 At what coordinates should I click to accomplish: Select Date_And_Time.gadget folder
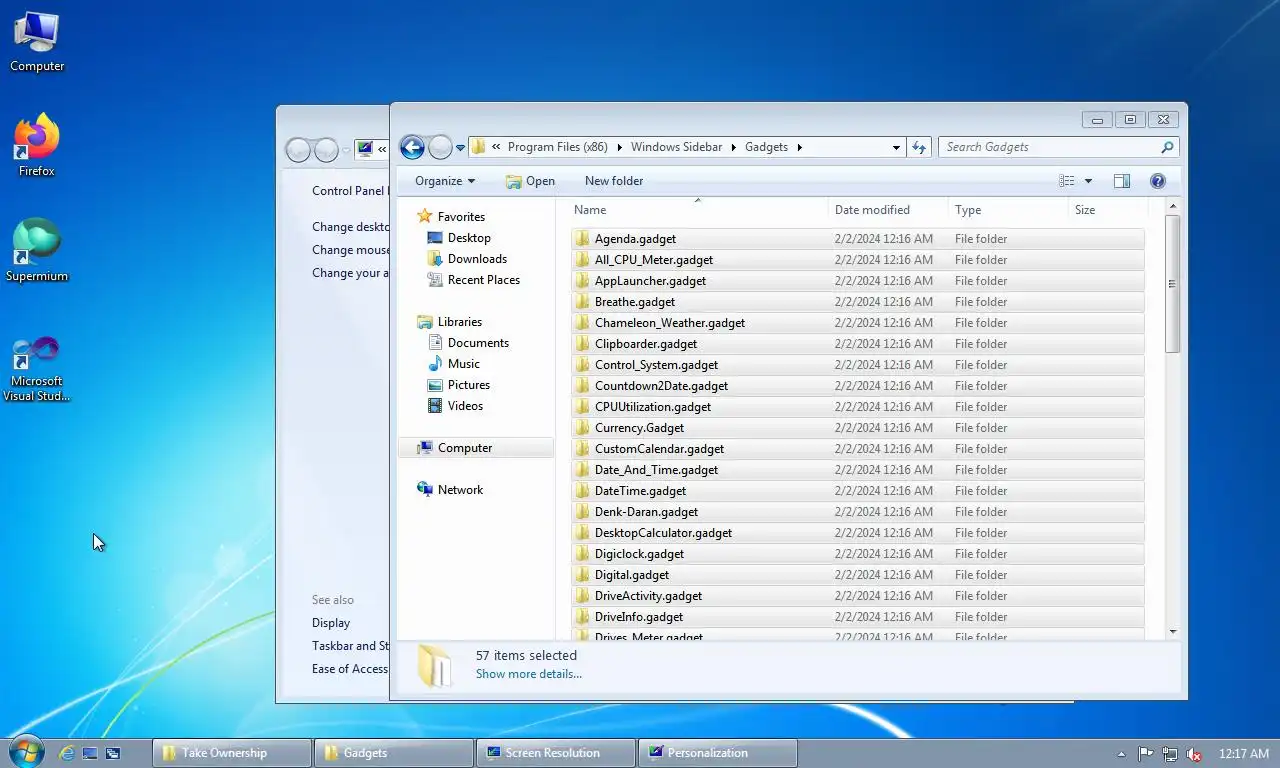pos(858,470)
